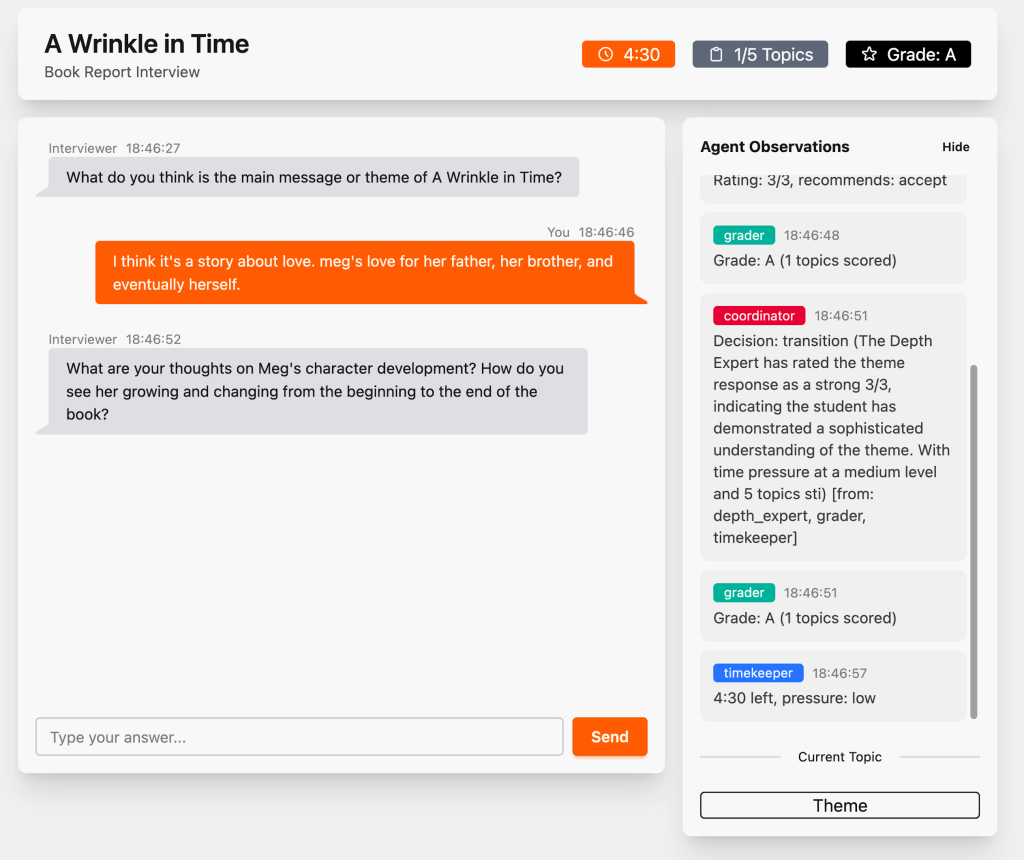
Task: Click the clipboard icon in Topics badge
Action: [x=716, y=54]
